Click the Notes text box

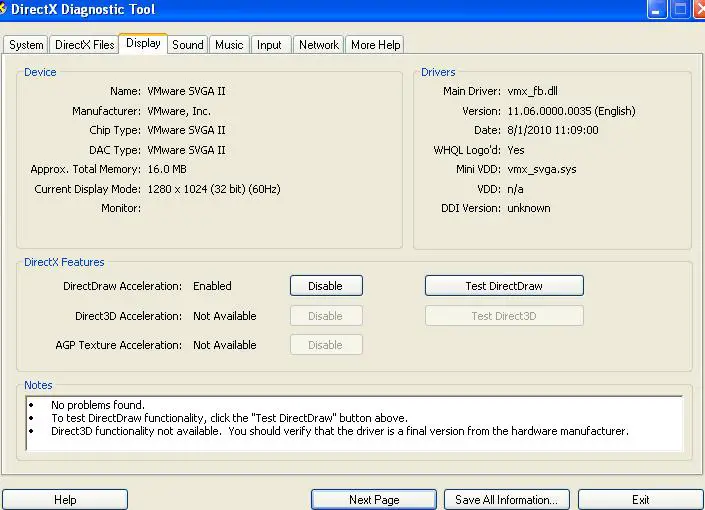pyautogui.click(x=354, y=423)
